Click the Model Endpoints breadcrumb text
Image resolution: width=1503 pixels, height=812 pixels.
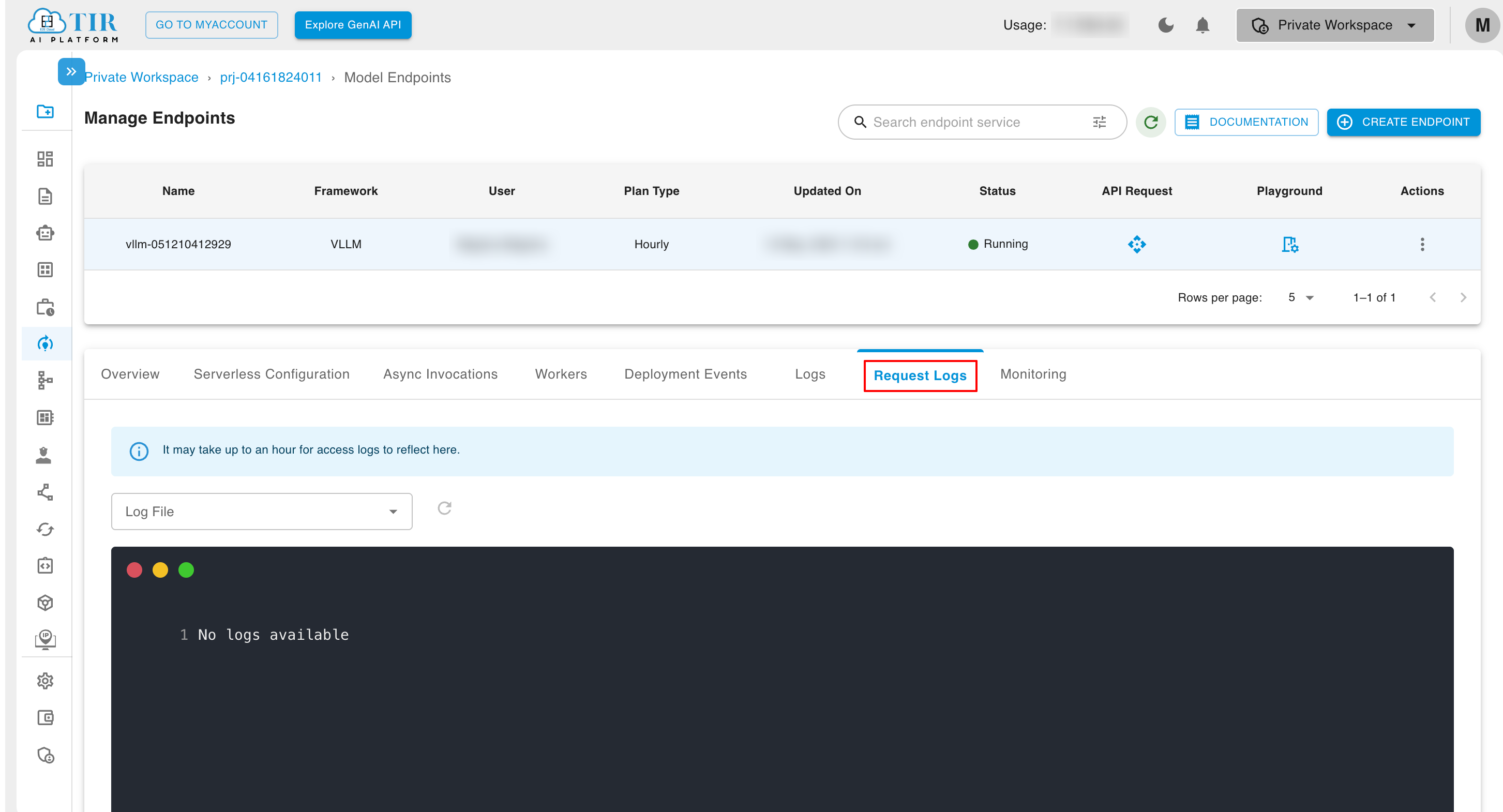(397, 78)
